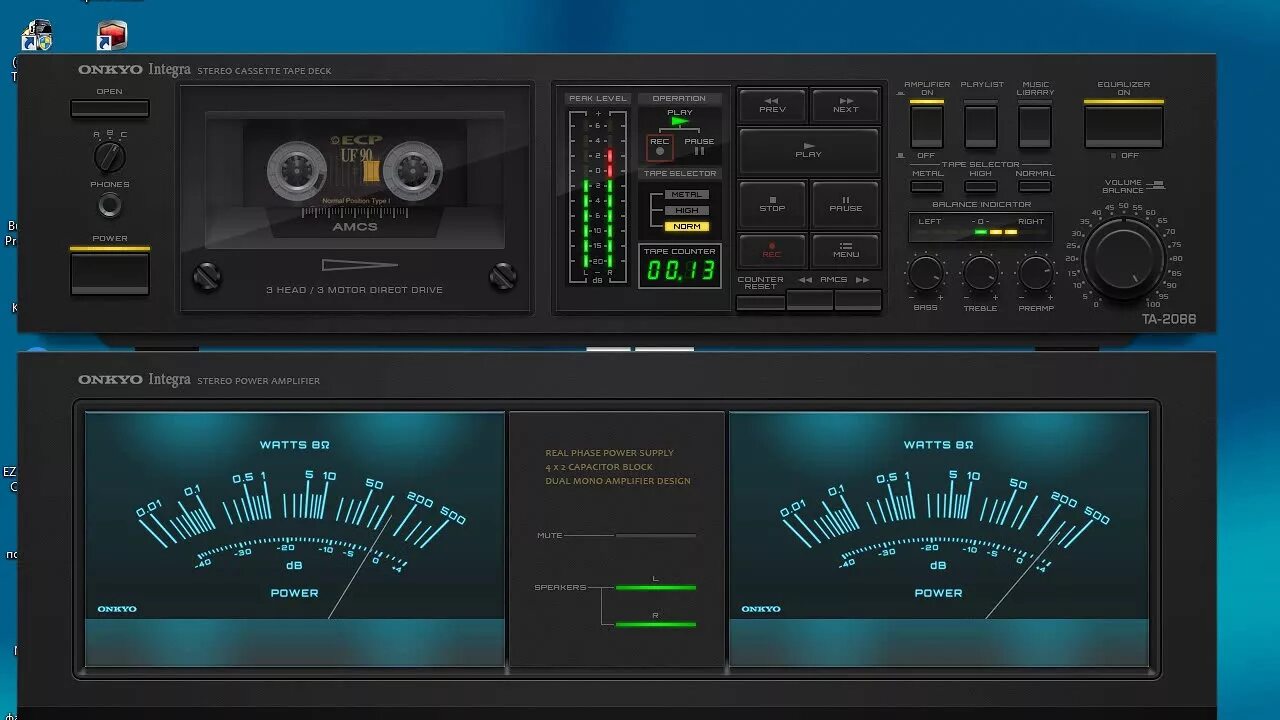Click the METAL tape selector indicator label
The height and width of the screenshot is (720, 1280).
click(687, 195)
